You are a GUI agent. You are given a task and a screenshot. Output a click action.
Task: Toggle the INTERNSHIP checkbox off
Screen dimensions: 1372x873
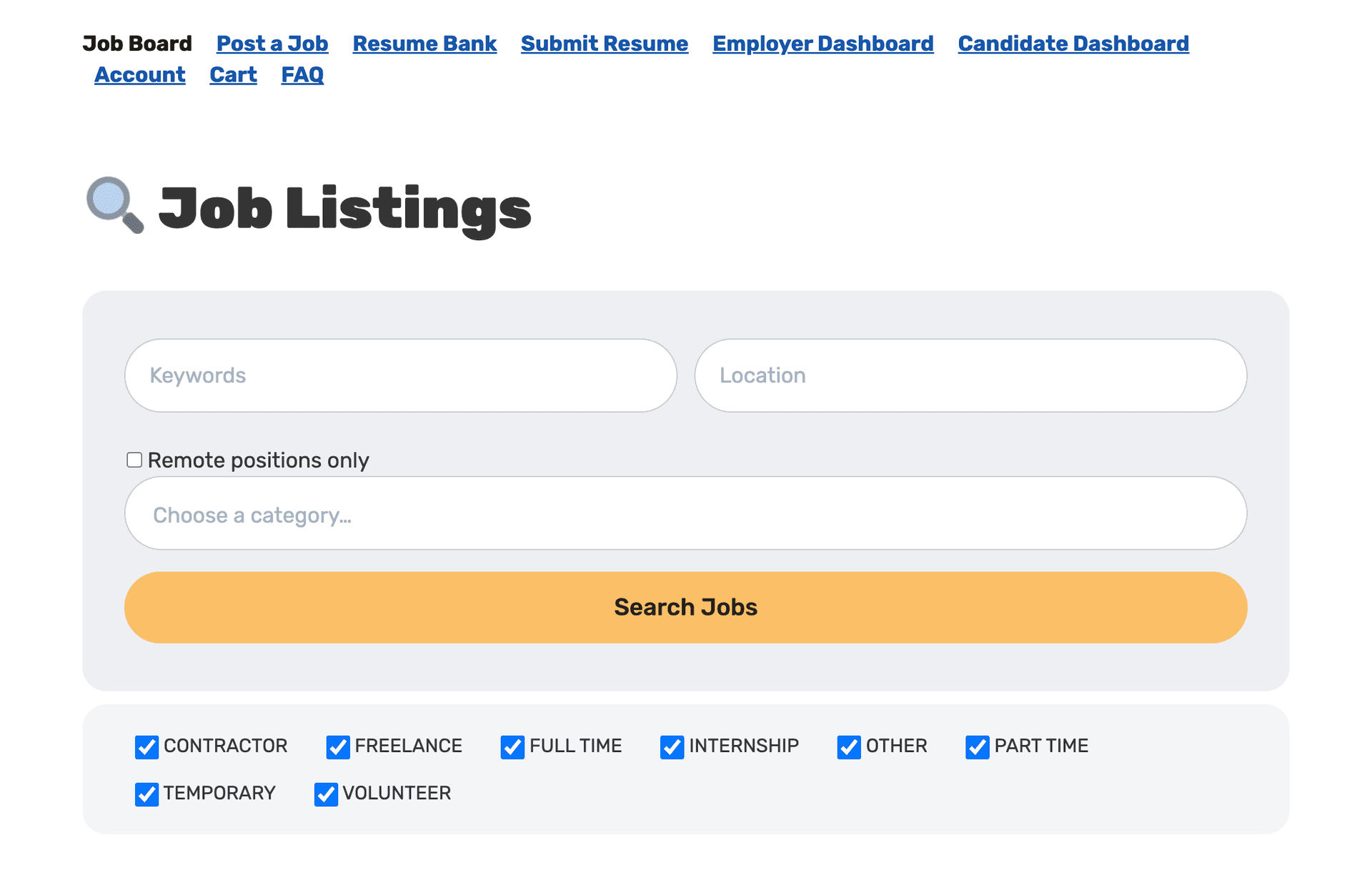pyautogui.click(x=672, y=746)
